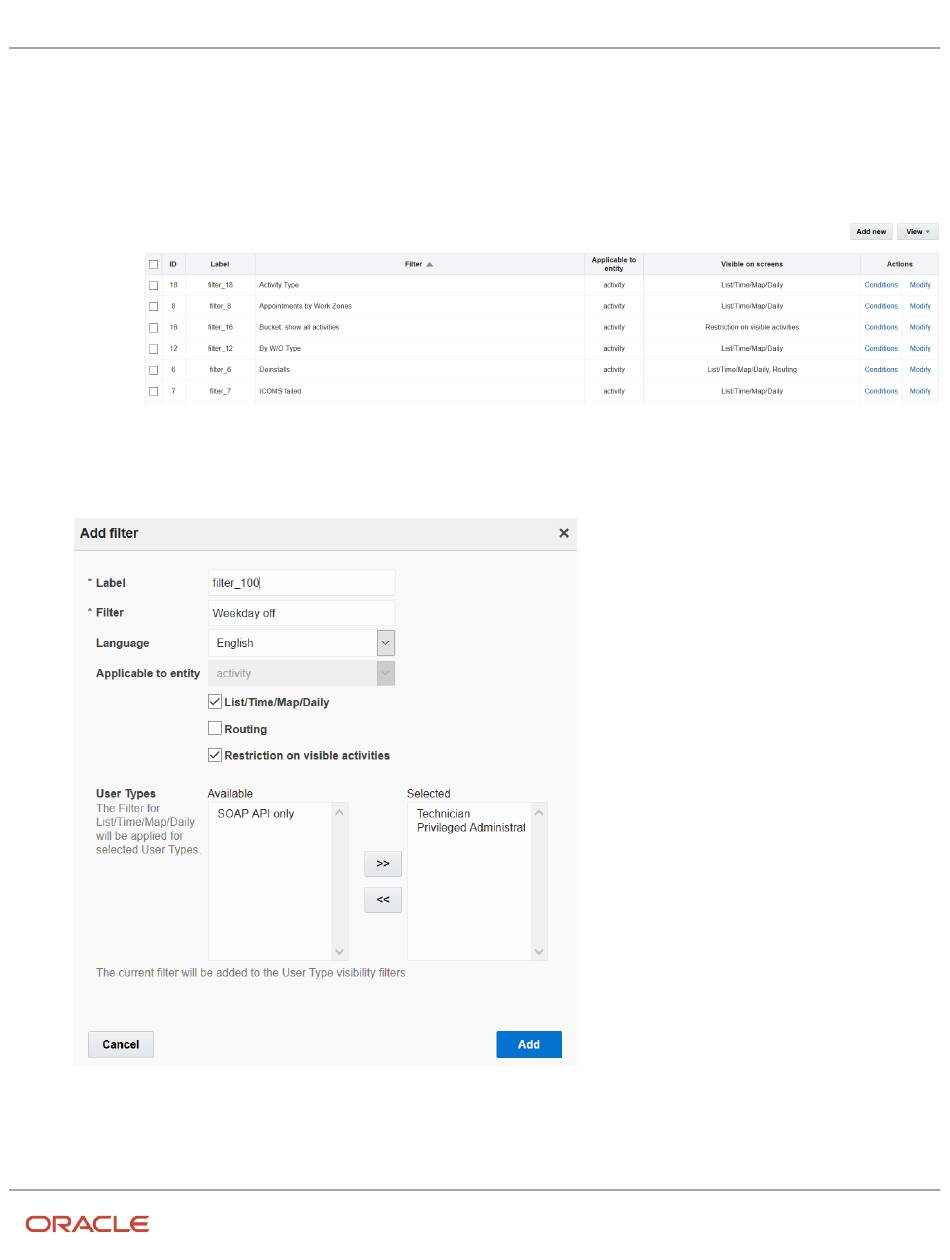Cancel the Add filter dialog
Image resolution: width=950 pixels, height=1260 pixels.
point(121,1044)
